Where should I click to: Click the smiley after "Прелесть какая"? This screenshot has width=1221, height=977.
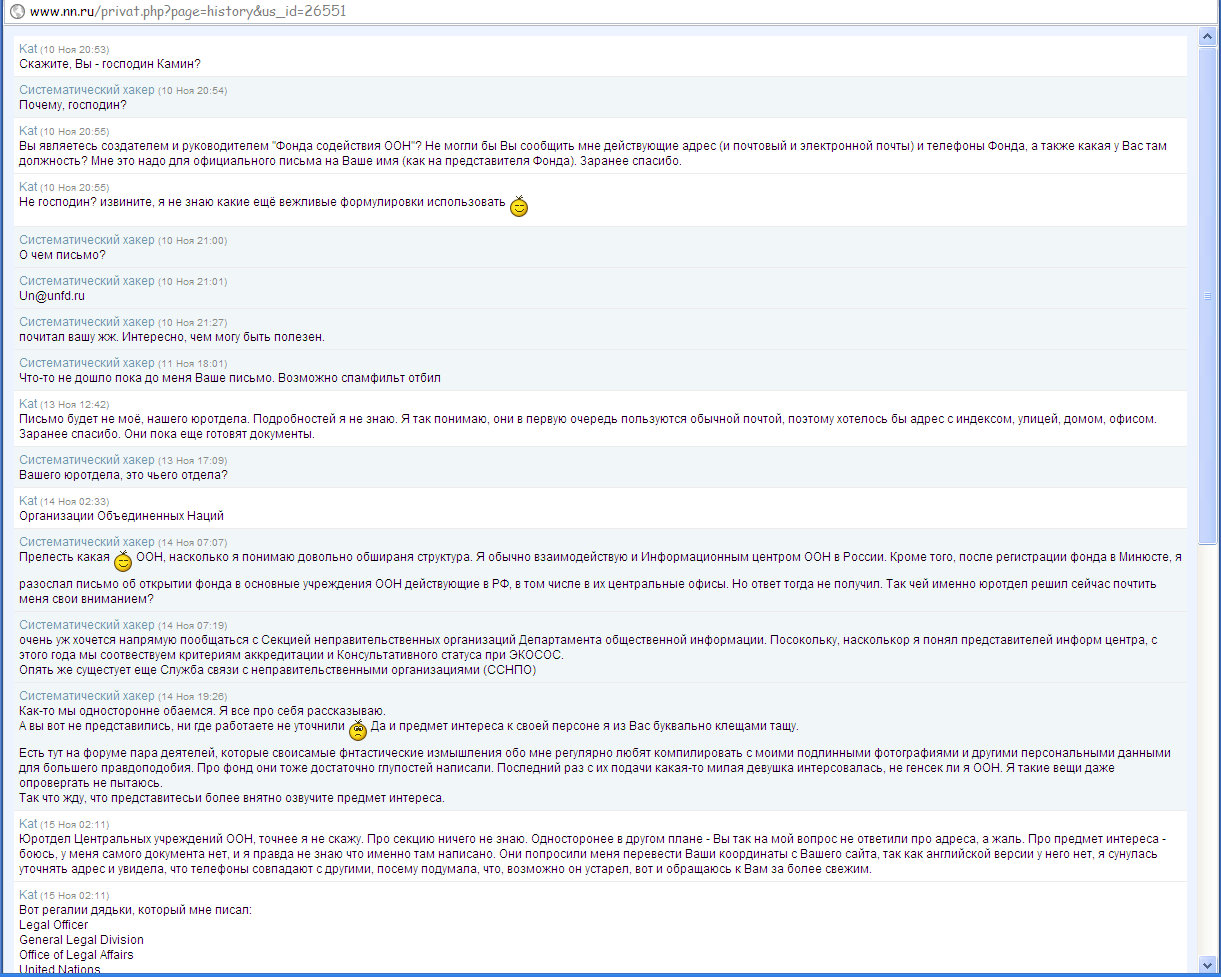click(123, 561)
